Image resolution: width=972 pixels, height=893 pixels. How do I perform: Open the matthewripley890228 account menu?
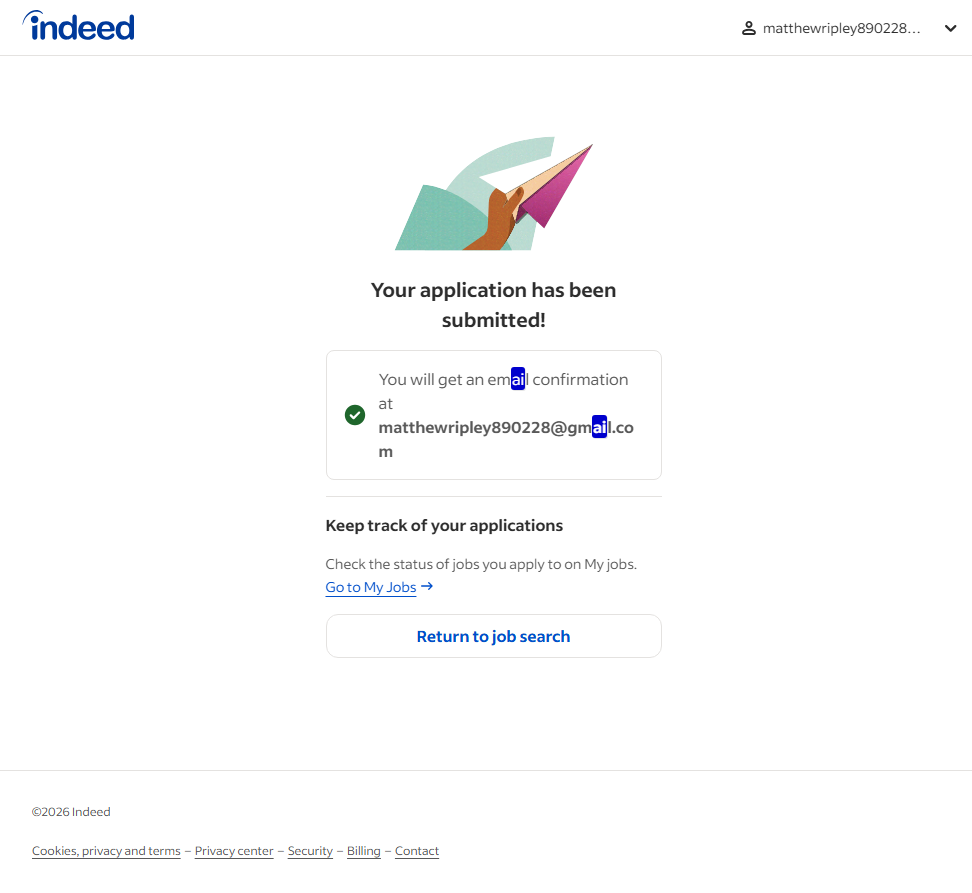[841, 28]
